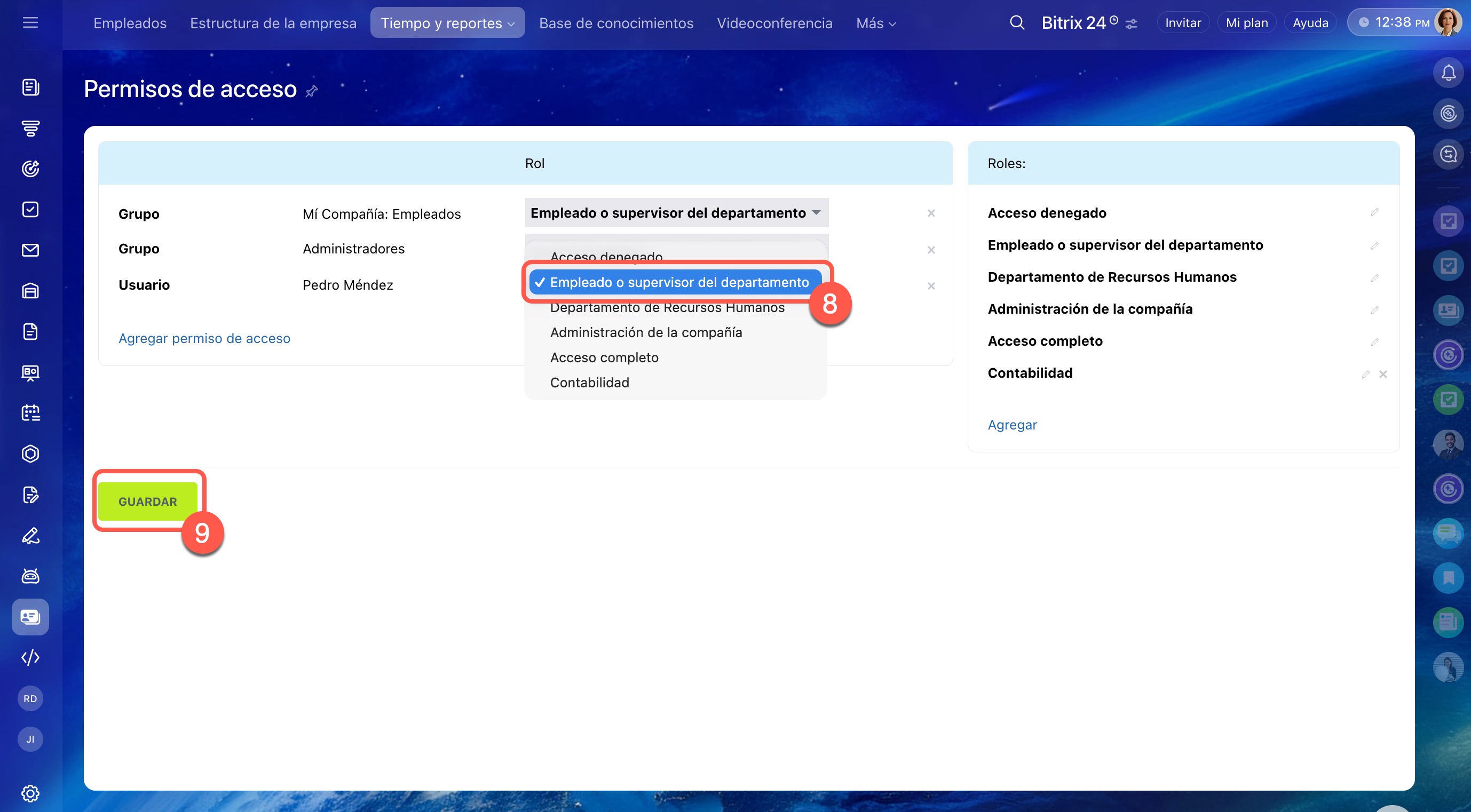1471x812 pixels.
Task: Delete the Contabilidad role with X
Action: pos(1383,375)
